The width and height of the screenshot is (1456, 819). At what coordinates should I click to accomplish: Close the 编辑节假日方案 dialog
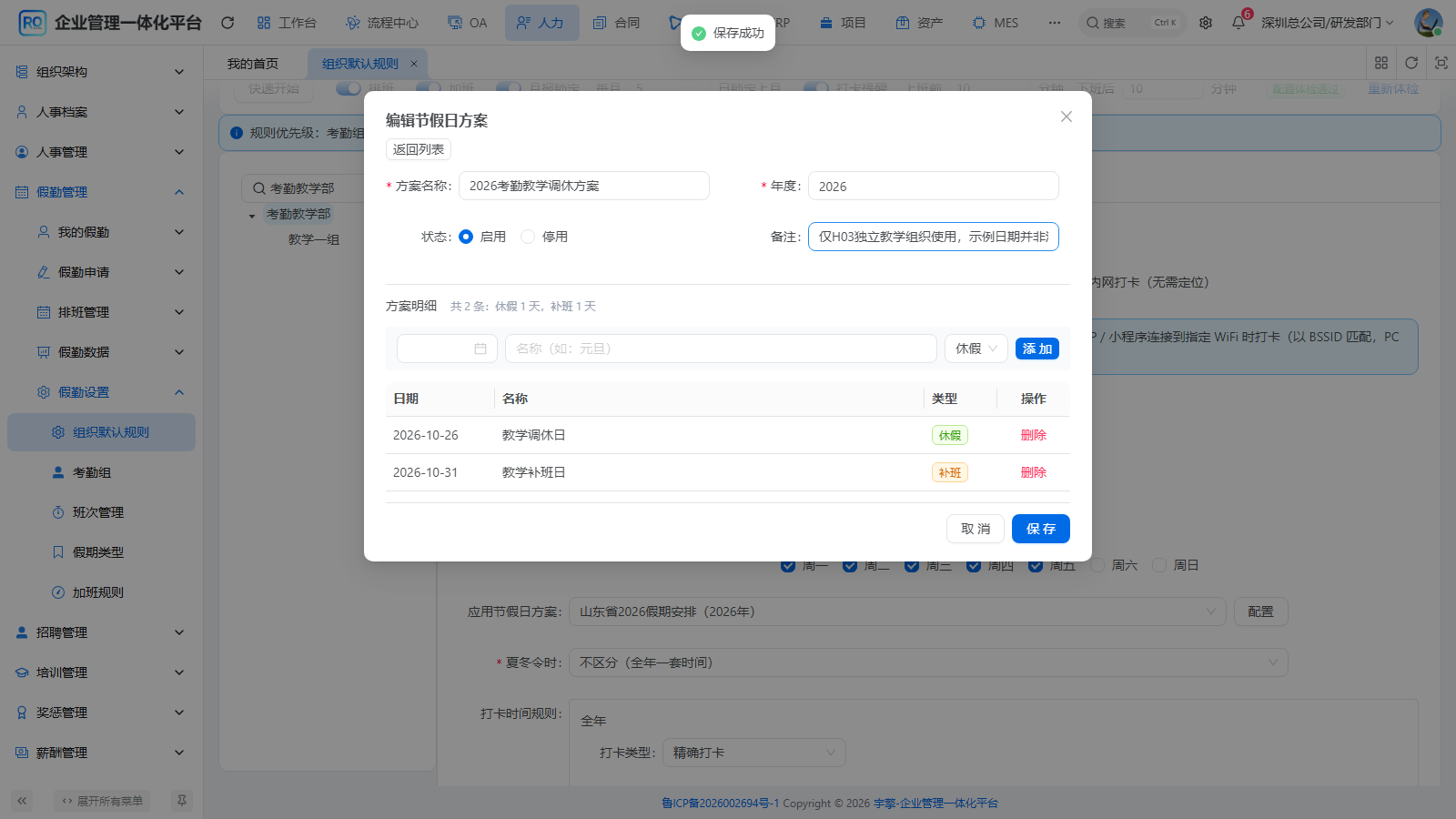coord(1067,116)
